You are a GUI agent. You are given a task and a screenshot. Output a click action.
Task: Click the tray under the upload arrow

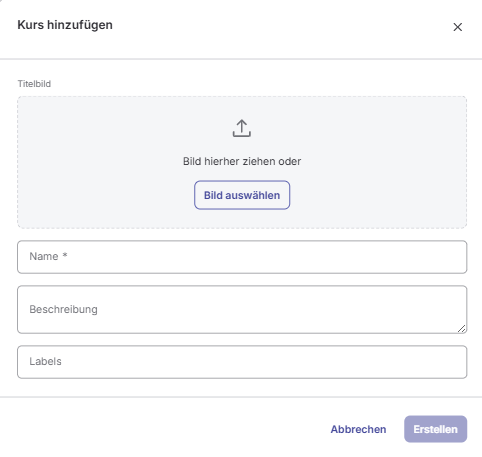242,134
